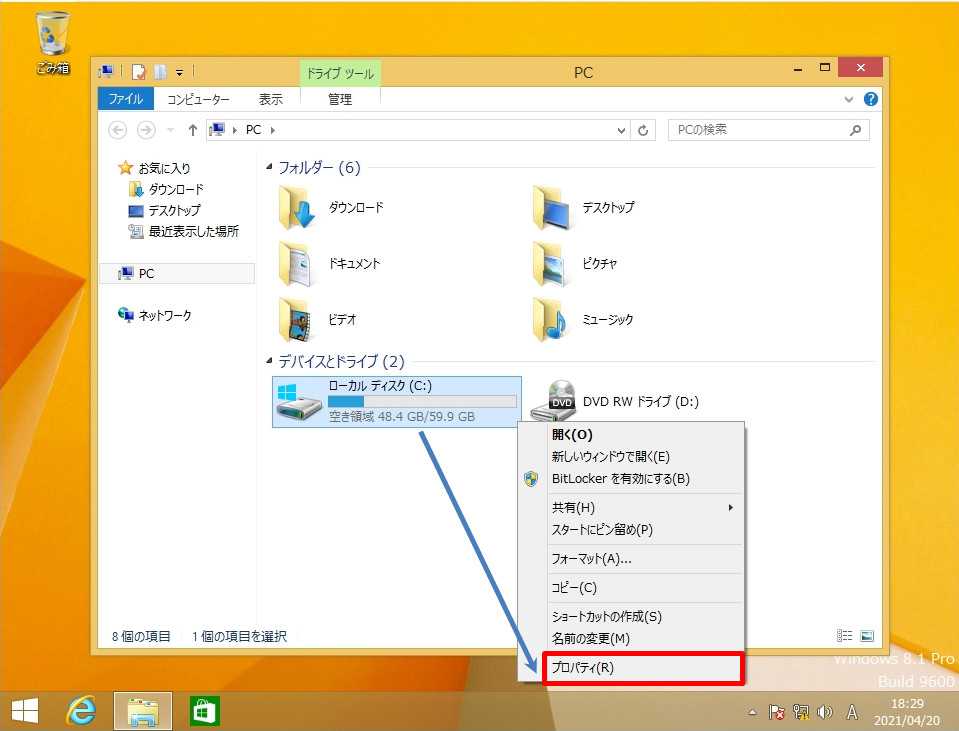This screenshot has height=731, width=959.
Task: Open the volume speaker tray icon
Action: [825, 712]
